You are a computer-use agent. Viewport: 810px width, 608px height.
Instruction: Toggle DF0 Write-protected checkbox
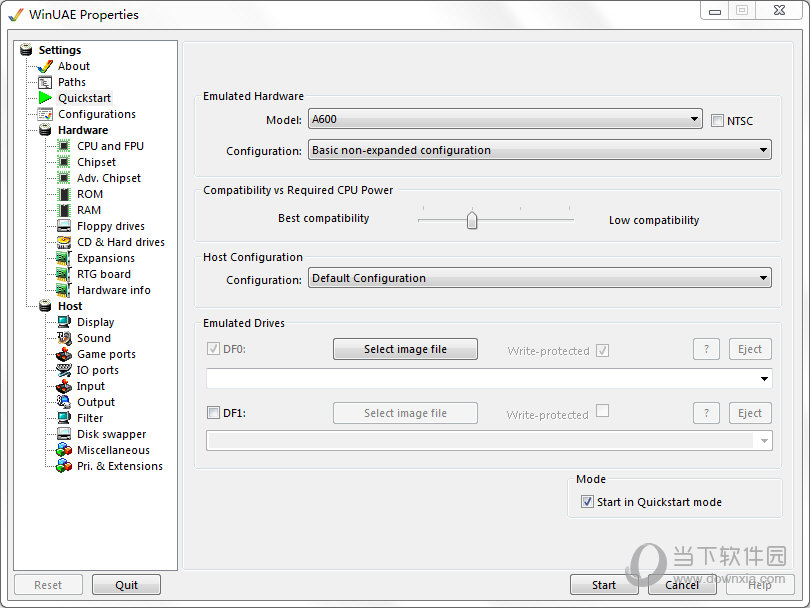[x=602, y=351]
